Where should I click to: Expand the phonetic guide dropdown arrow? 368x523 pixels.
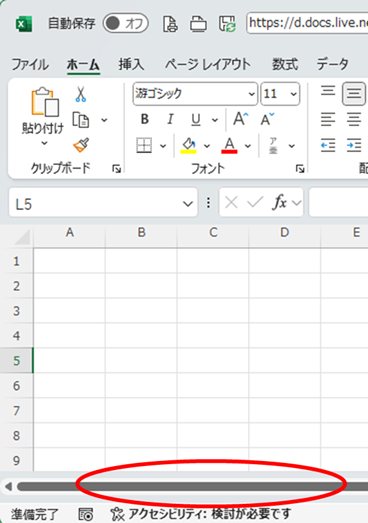click(292, 146)
